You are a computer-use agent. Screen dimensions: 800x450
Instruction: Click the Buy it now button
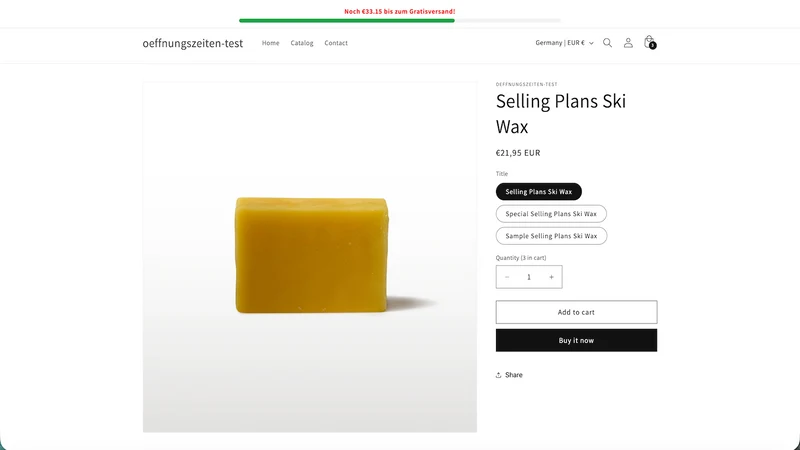pos(577,340)
